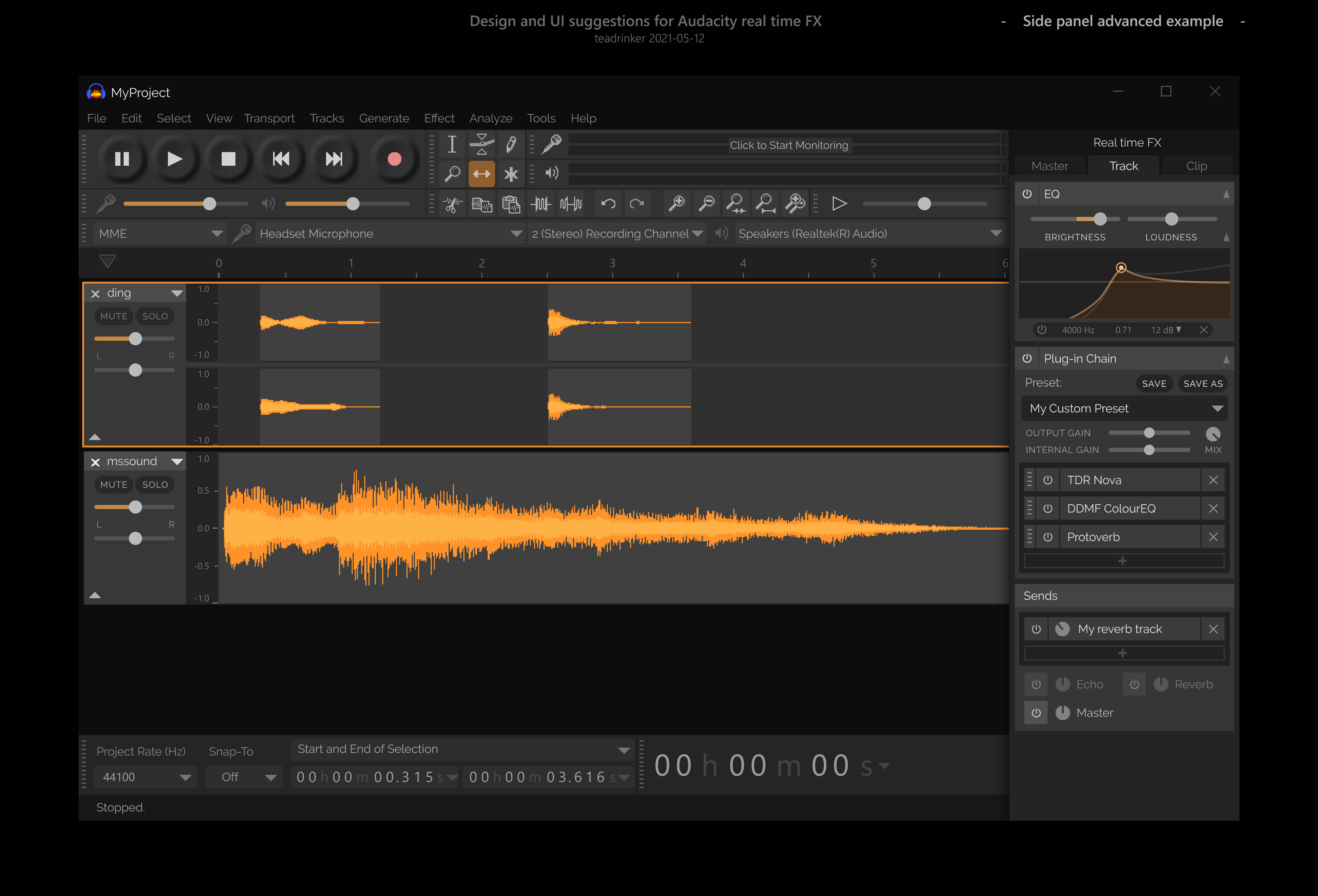
Task: Click the Play-at-speed triangle button
Action: coord(839,204)
